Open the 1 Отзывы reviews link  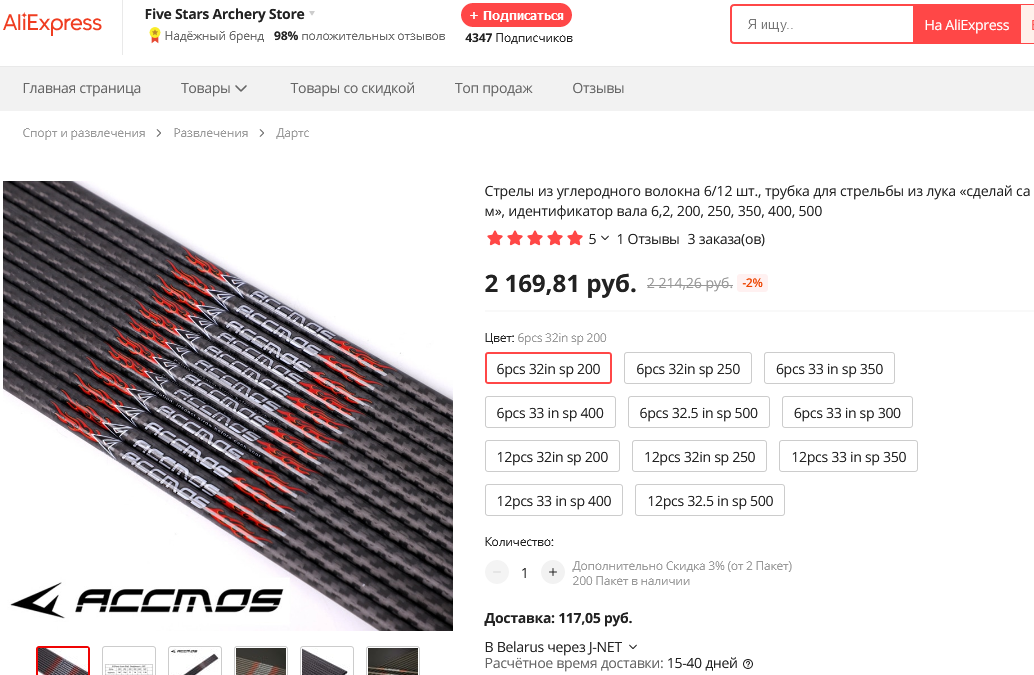[648, 239]
